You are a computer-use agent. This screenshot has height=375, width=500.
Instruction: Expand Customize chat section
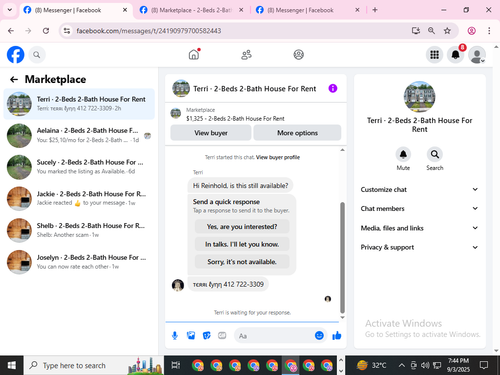click(x=419, y=189)
